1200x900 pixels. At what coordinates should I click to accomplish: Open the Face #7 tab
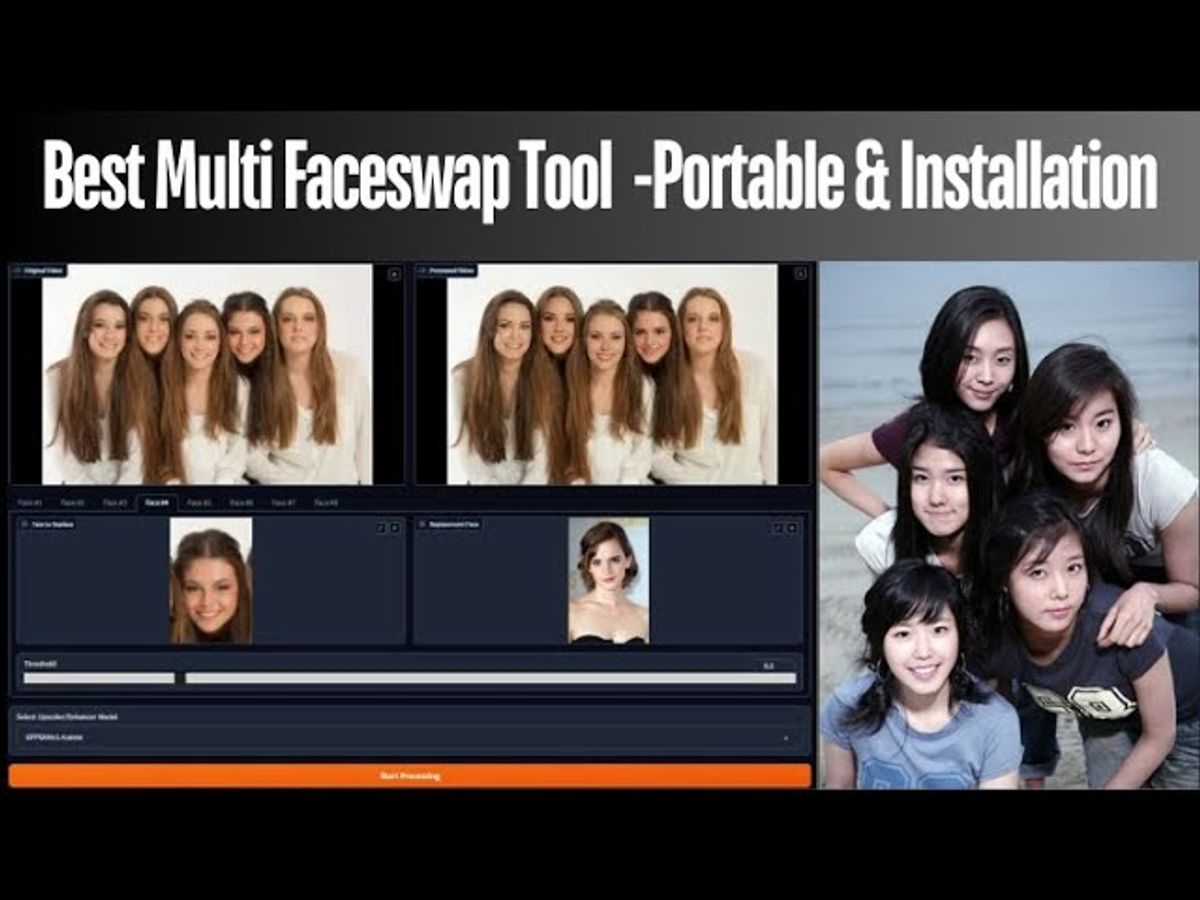tap(283, 503)
